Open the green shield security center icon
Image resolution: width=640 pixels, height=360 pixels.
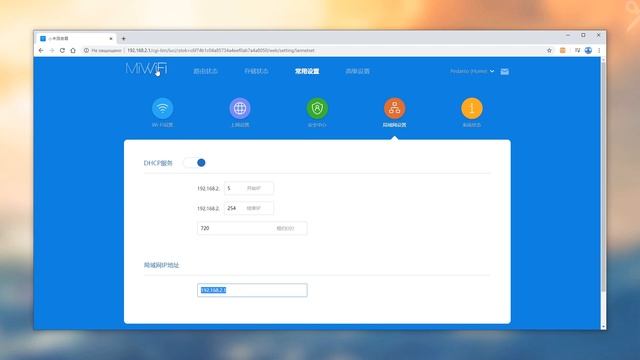pyautogui.click(x=317, y=108)
